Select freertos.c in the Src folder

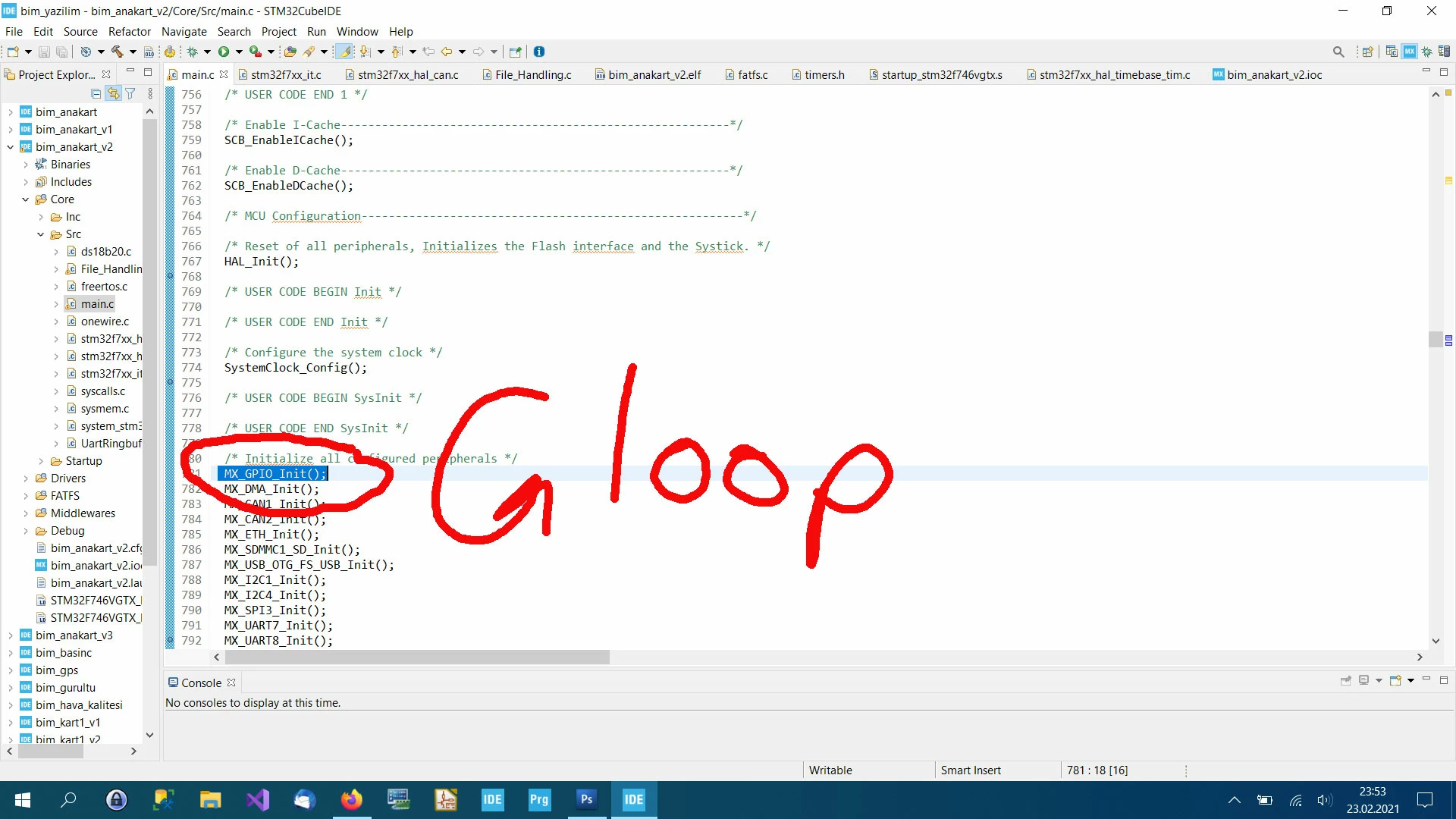104,287
